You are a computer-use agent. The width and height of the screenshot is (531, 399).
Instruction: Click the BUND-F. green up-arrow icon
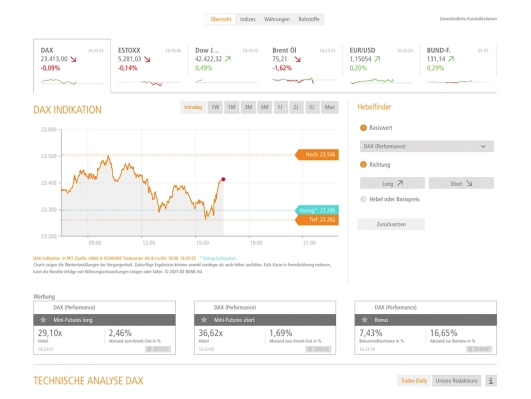point(451,59)
